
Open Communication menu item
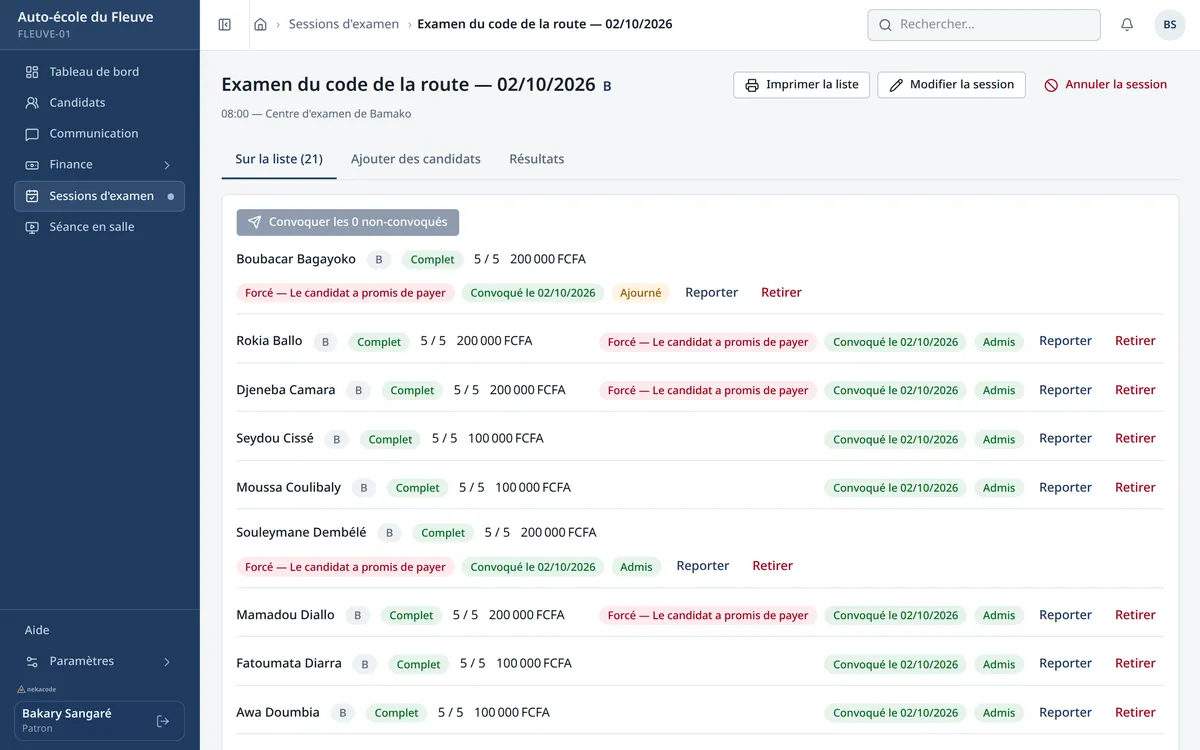click(100, 134)
